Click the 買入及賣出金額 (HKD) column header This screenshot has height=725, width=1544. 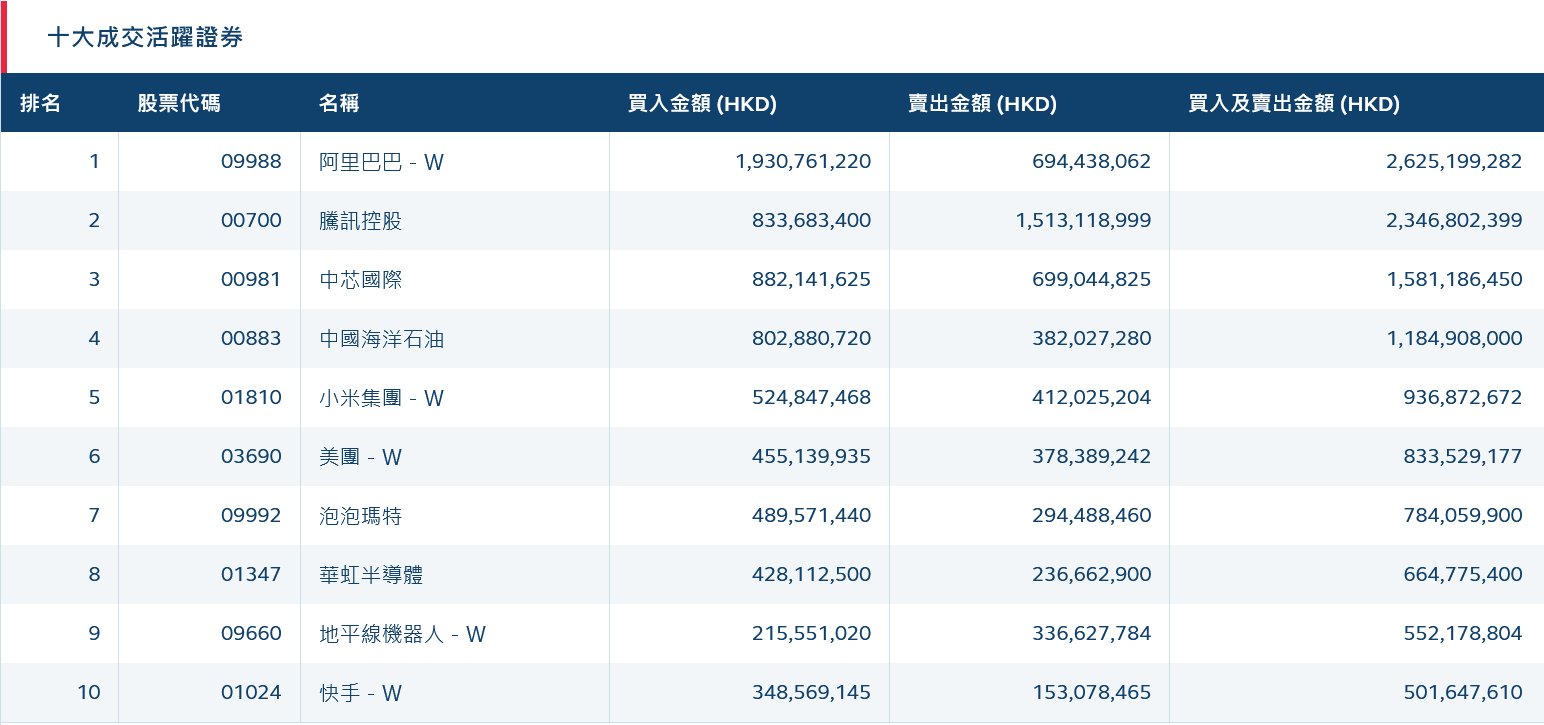[1293, 103]
